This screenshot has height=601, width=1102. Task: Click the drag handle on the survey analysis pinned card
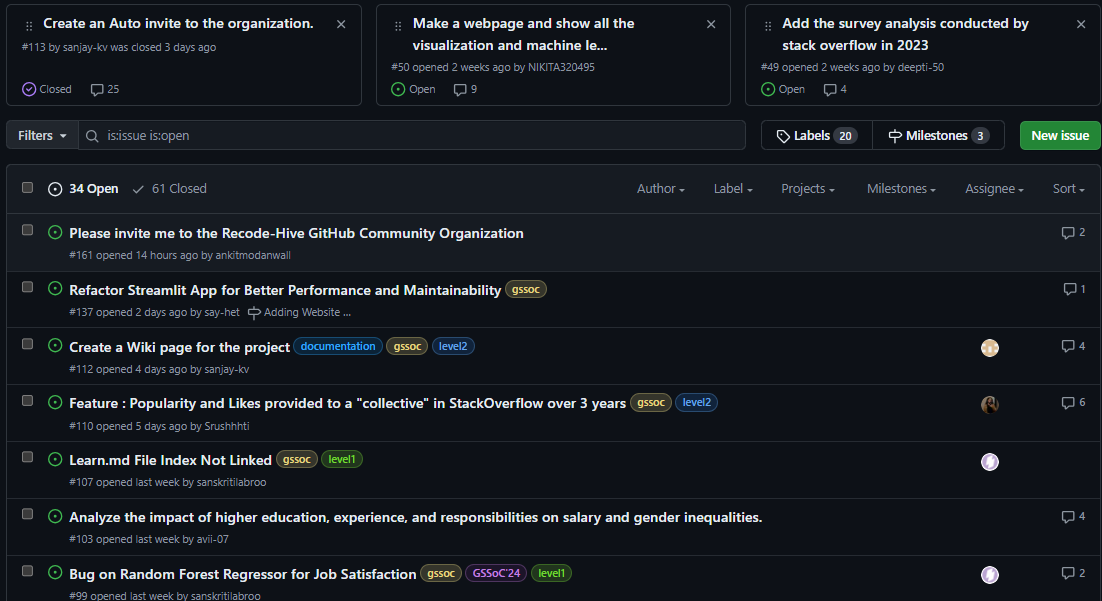(770, 23)
